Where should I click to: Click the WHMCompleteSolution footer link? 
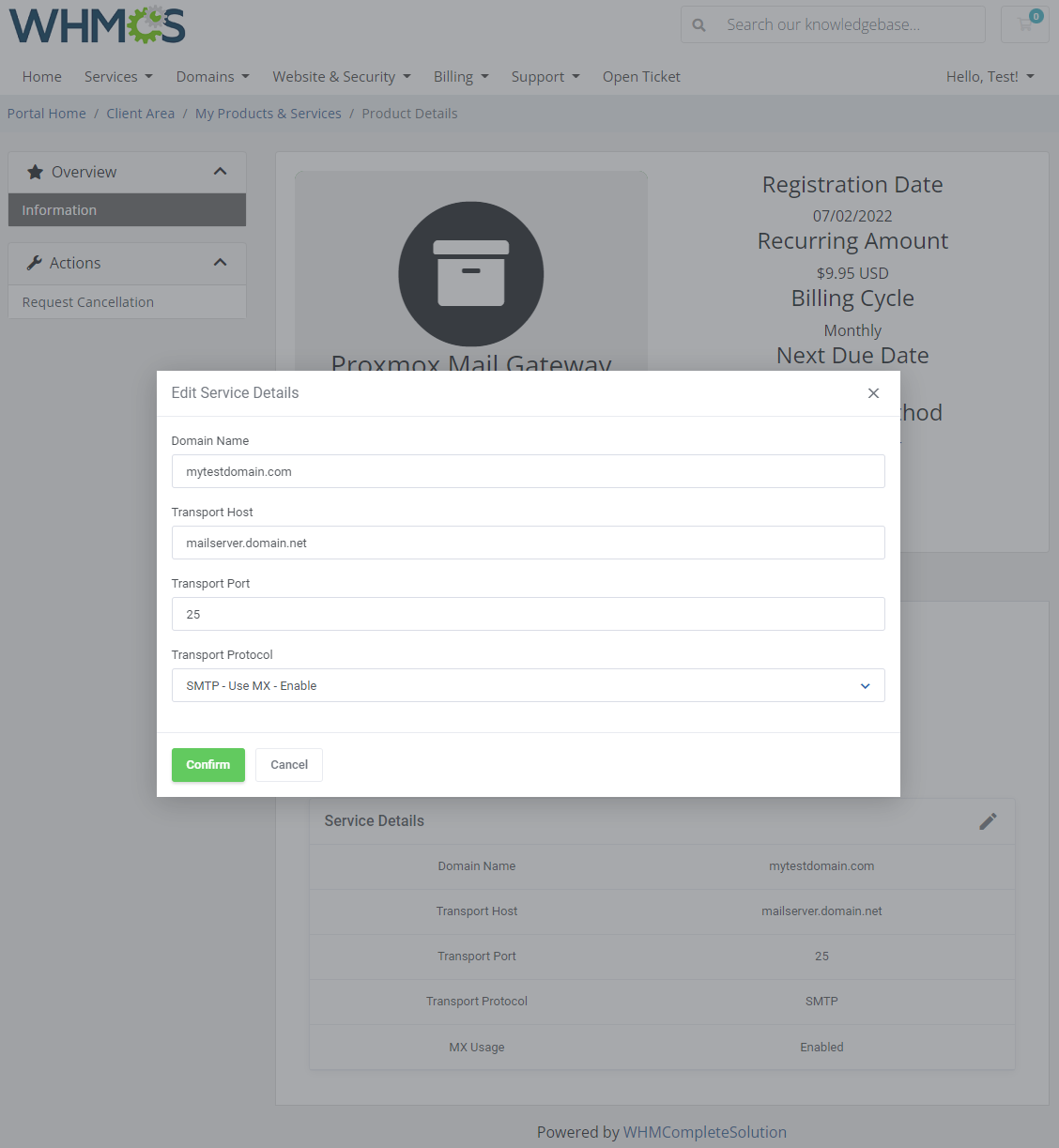tap(705, 1132)
